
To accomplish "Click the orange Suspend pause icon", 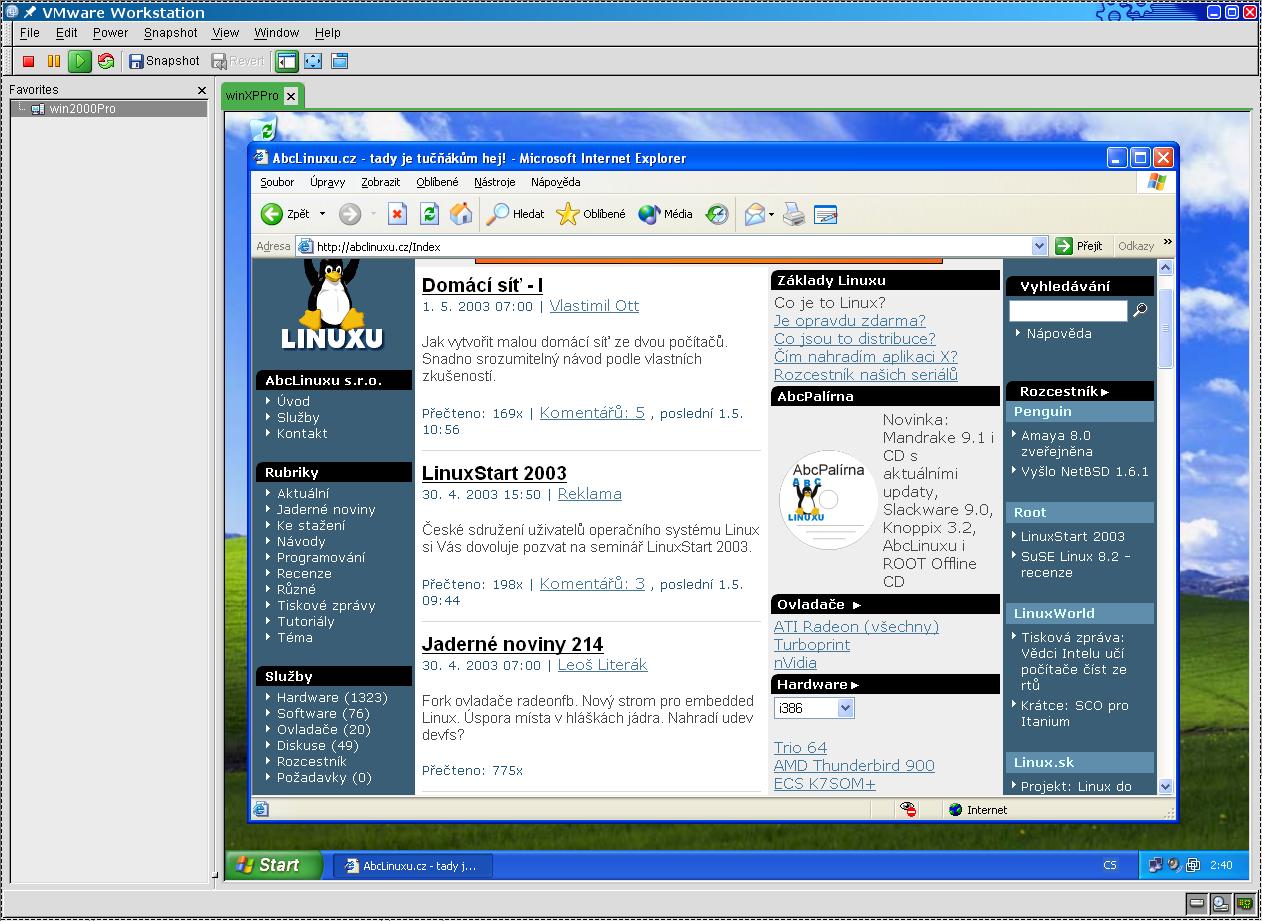I will click(54, 61).
